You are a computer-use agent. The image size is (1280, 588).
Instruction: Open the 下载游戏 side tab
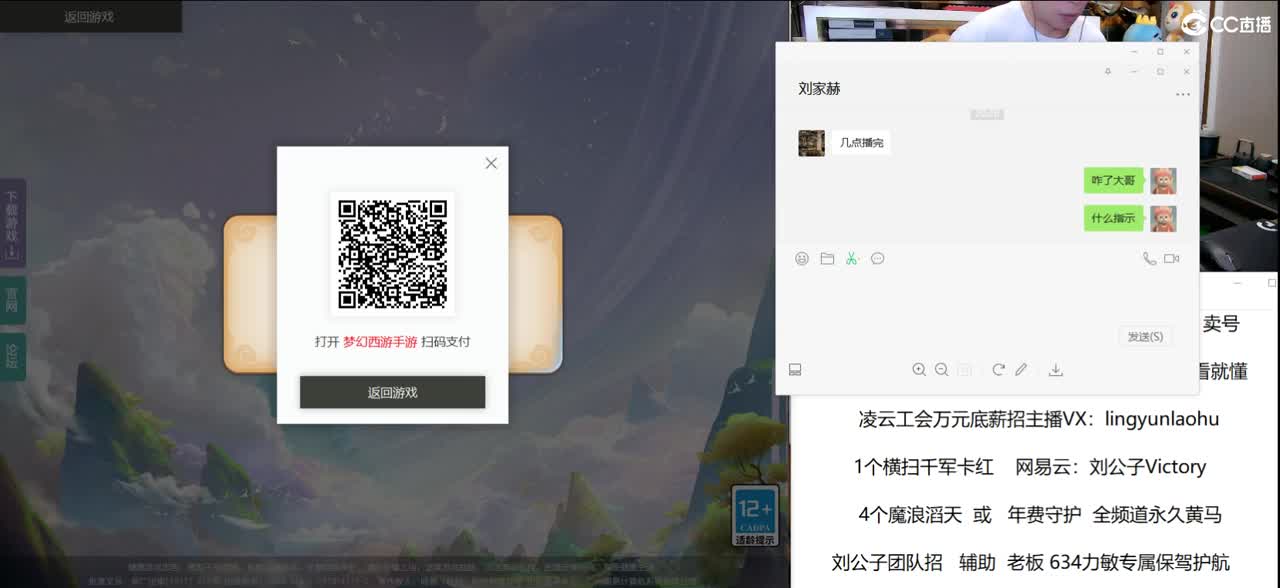pos(12,224)
